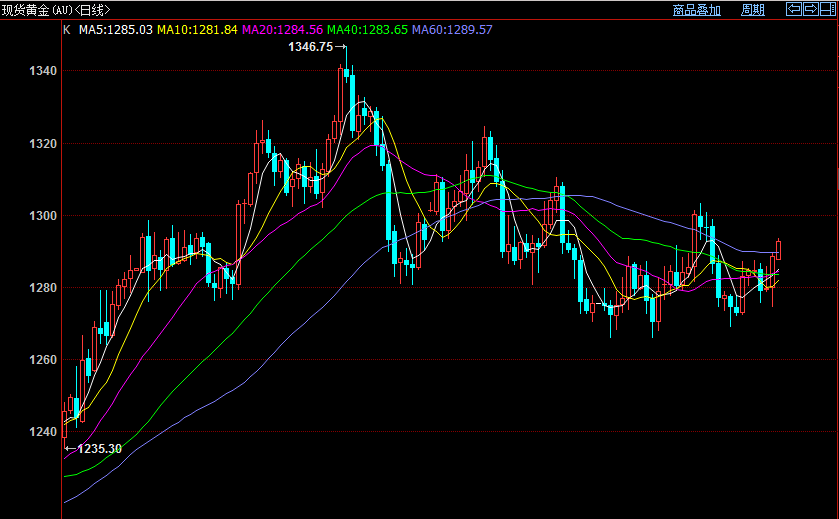Click the 1340 price axis label
Image resolution: width=839 pixels, height=519 pixels.
click(x=43, y=71)
